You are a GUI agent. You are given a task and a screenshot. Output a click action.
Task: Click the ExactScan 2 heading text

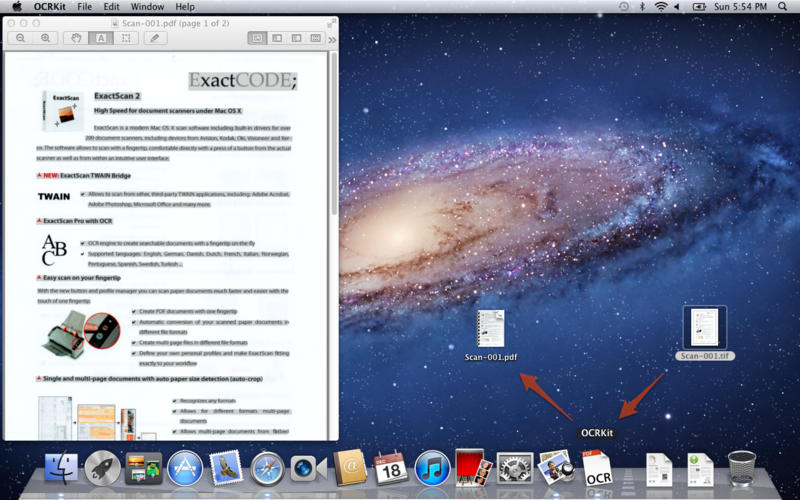(x=117, y=96)
